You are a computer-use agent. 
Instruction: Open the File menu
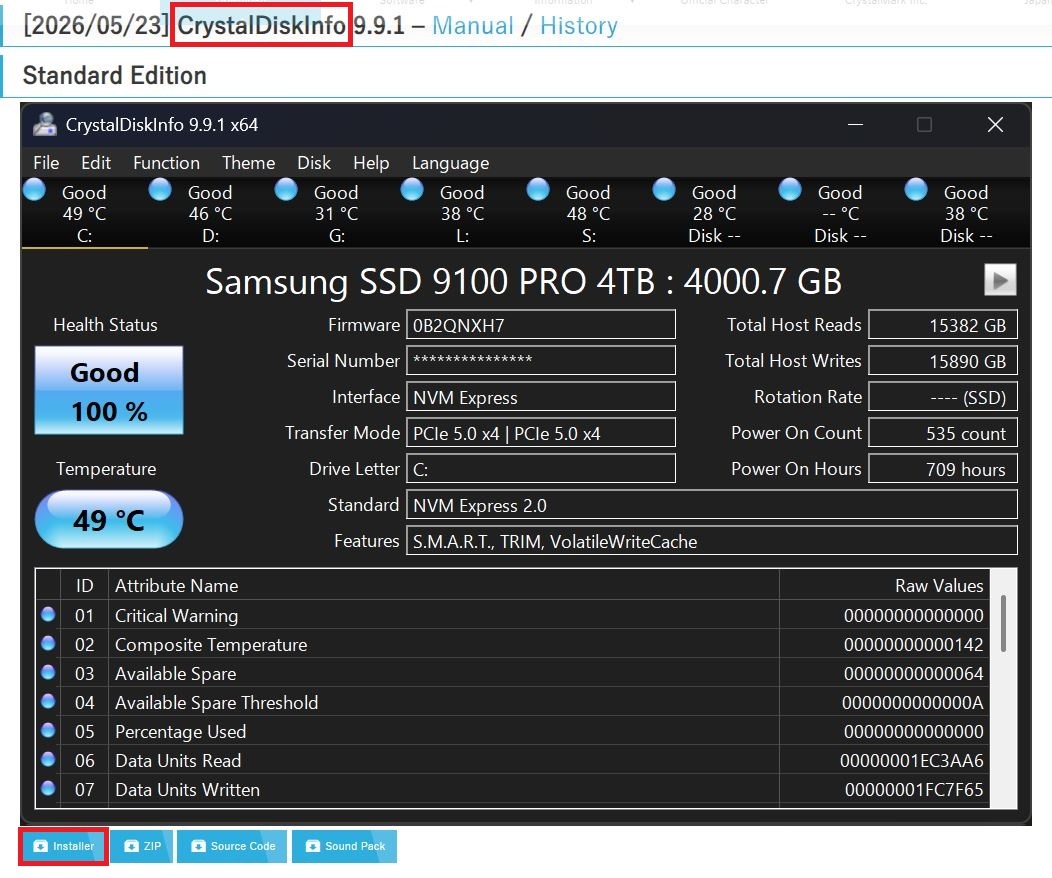(x=46, y=163)
